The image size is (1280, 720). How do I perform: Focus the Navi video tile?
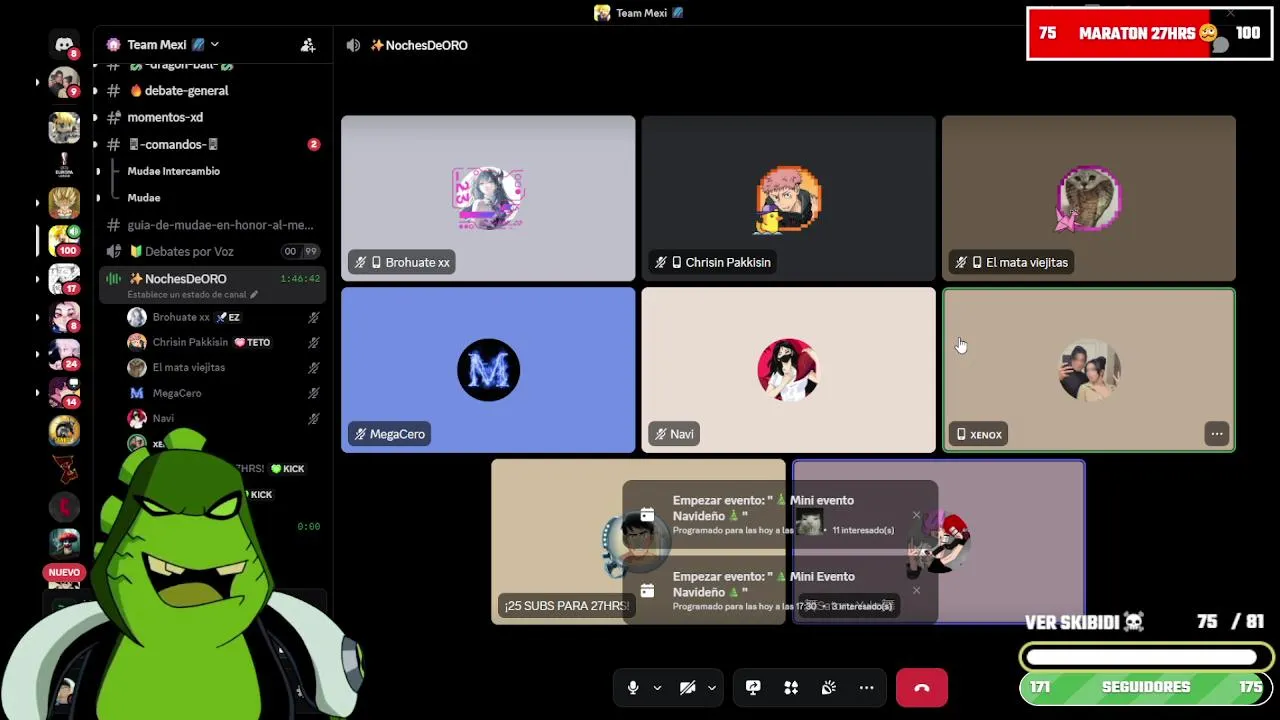pos(788,370)
